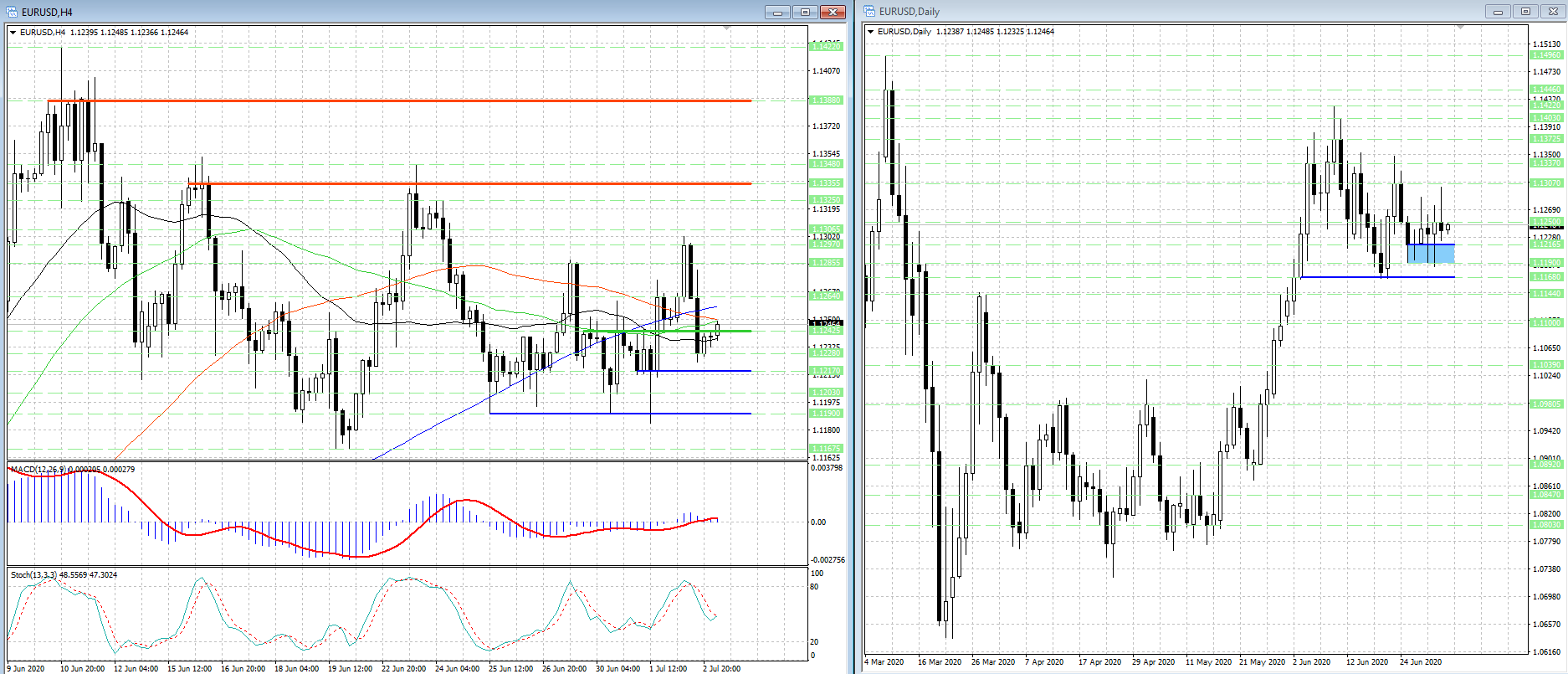Select the light blue rectangle in the Daily chart
Viewport: 1568px width, 674px height.
pyautogui.click(x=1431, y=253)
